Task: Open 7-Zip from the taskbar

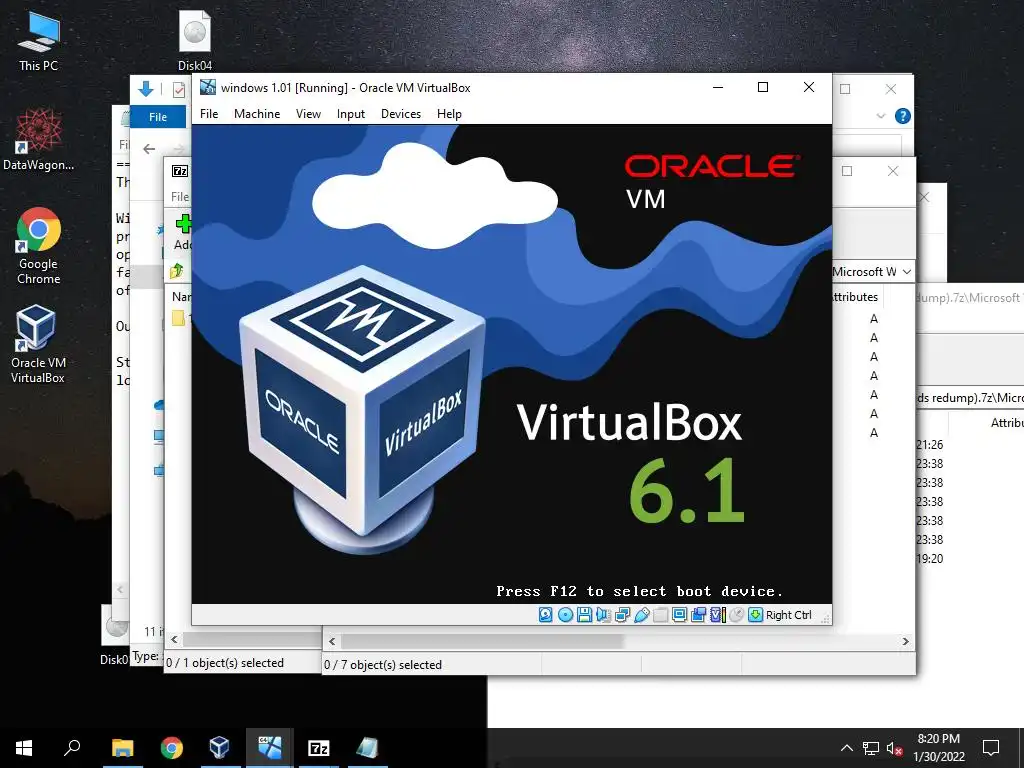Action: (x=319, y=748)
